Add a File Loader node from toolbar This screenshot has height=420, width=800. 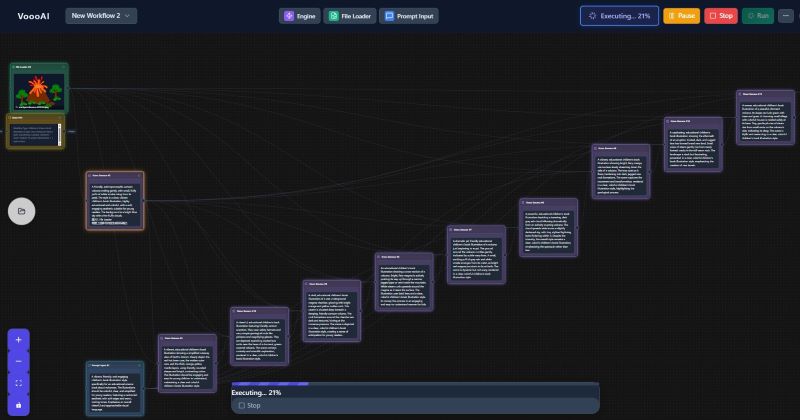[350, 16]
